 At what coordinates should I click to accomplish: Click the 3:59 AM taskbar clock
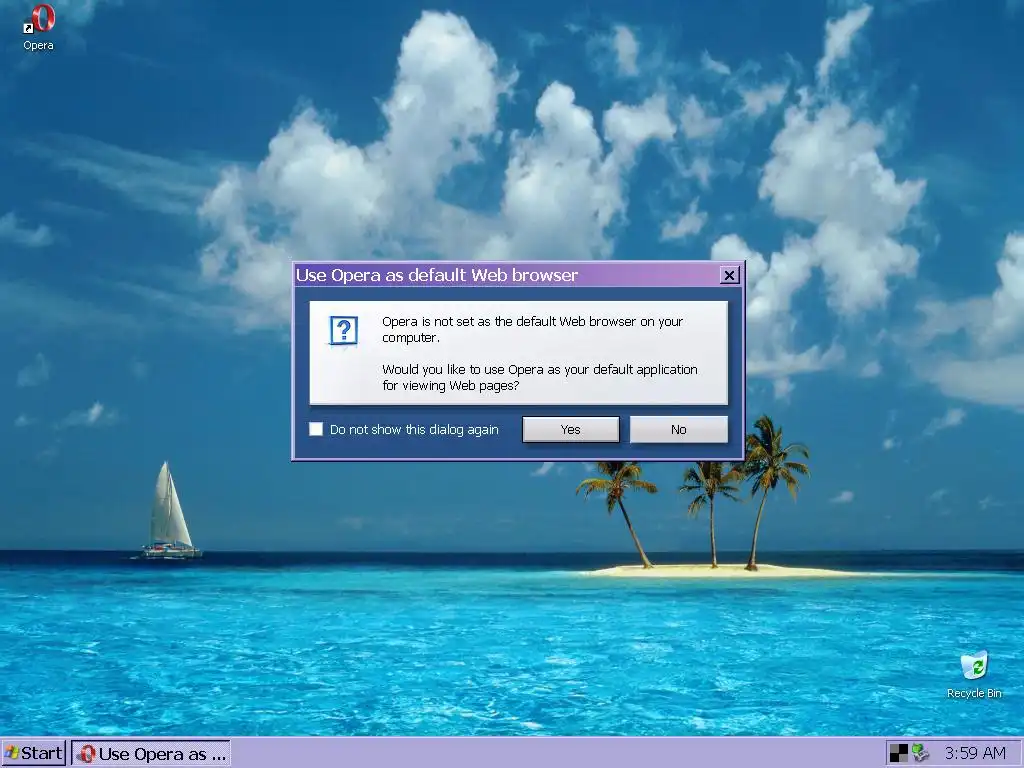(x=975, y=753)
